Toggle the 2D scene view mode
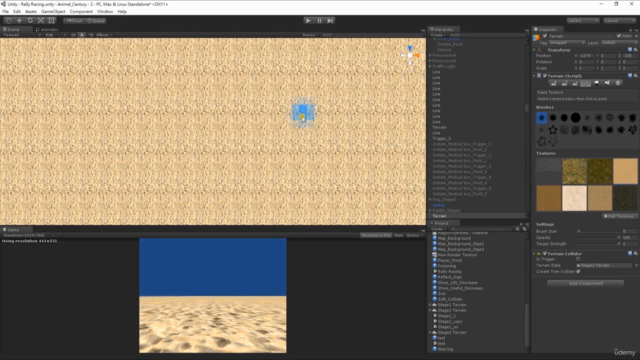The width and height of the screenshot is (640, 360). pos(73,35)
